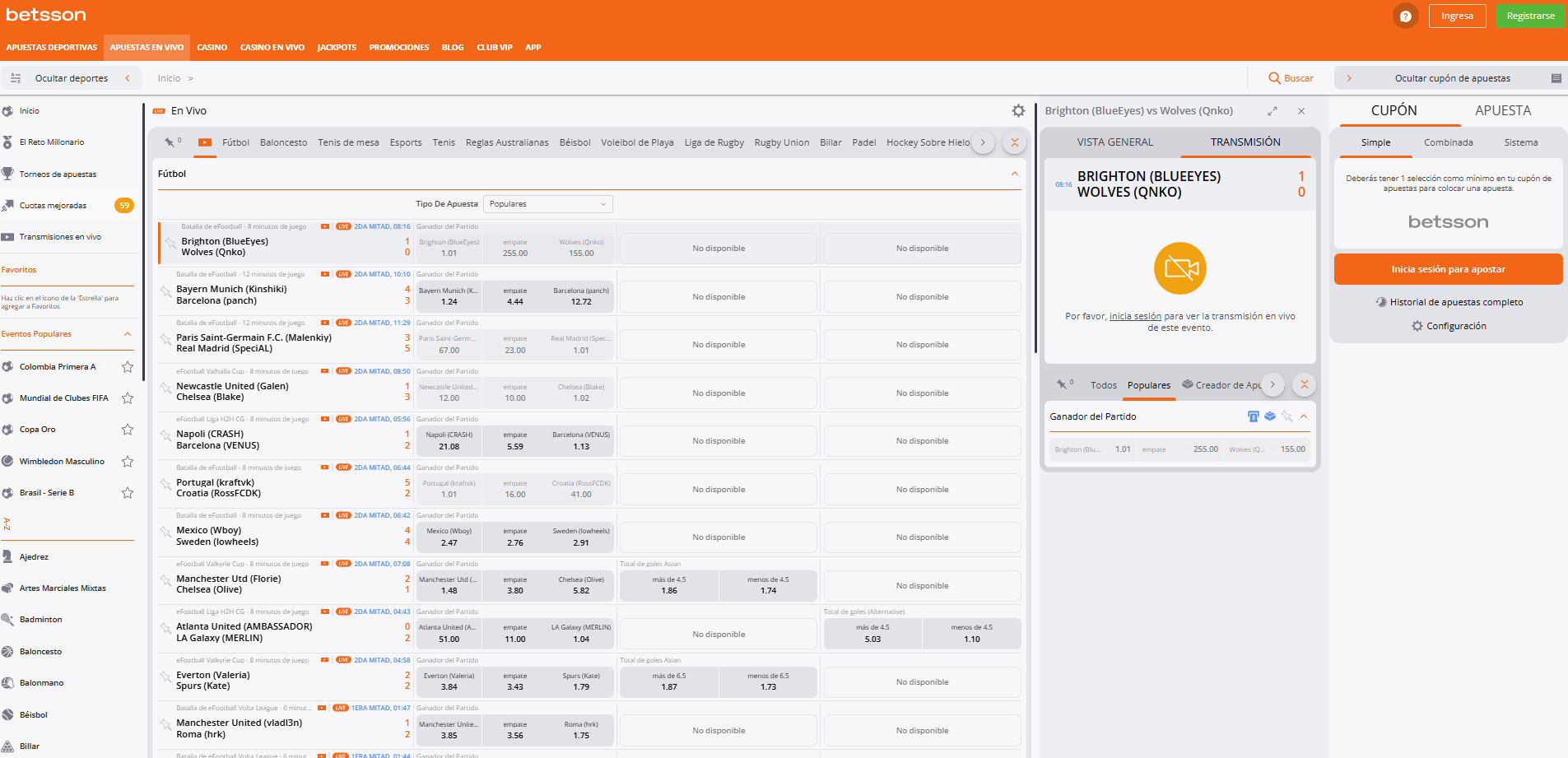Favorite Wimbledon Masculino with star

[128, 462]
